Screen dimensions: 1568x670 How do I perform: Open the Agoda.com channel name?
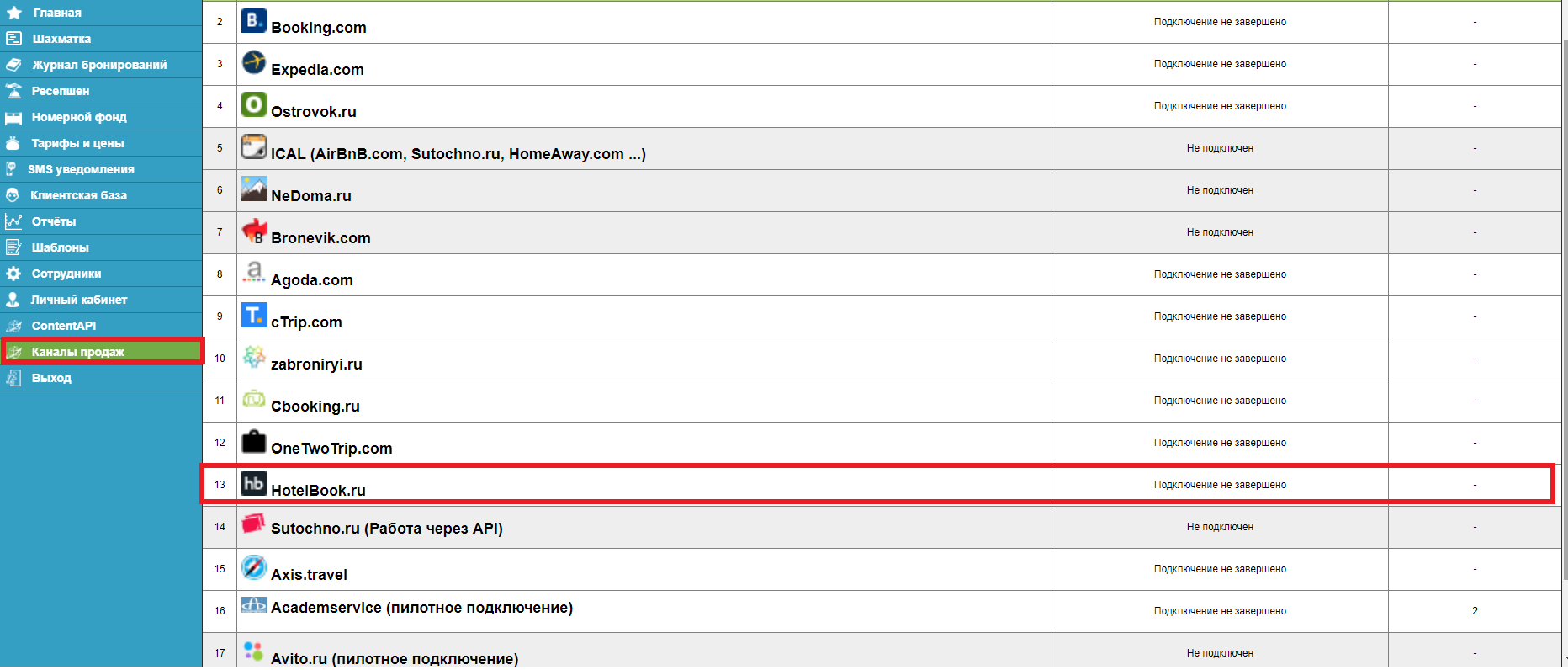click(x=312, y=280)
